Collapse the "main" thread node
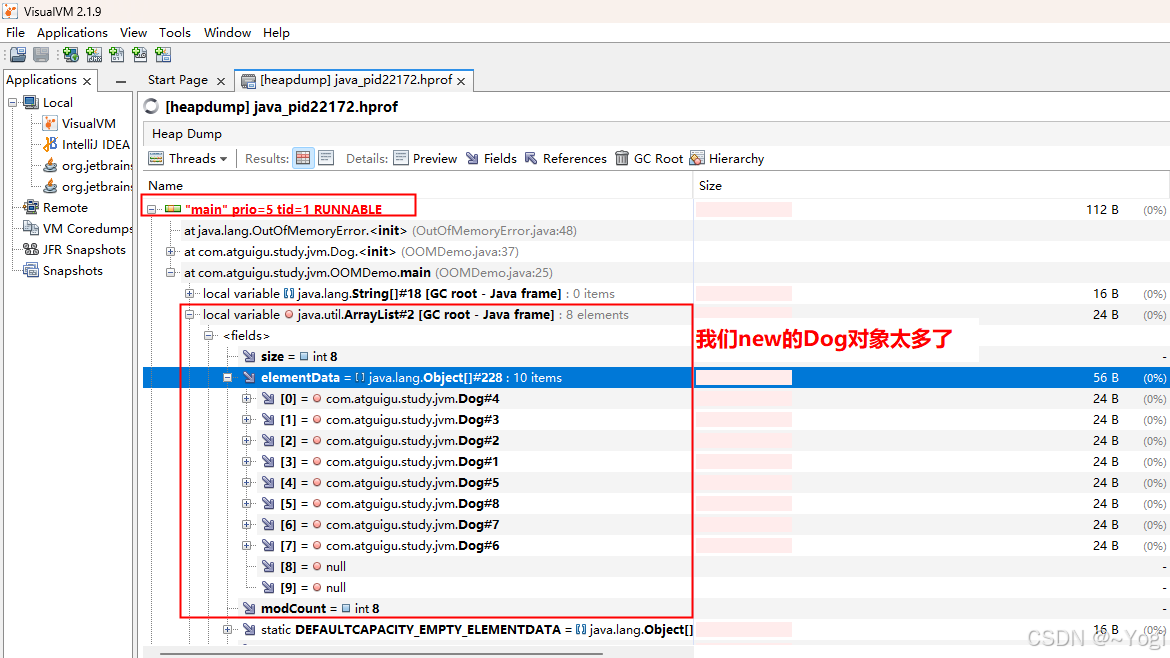 coord(152,210)
